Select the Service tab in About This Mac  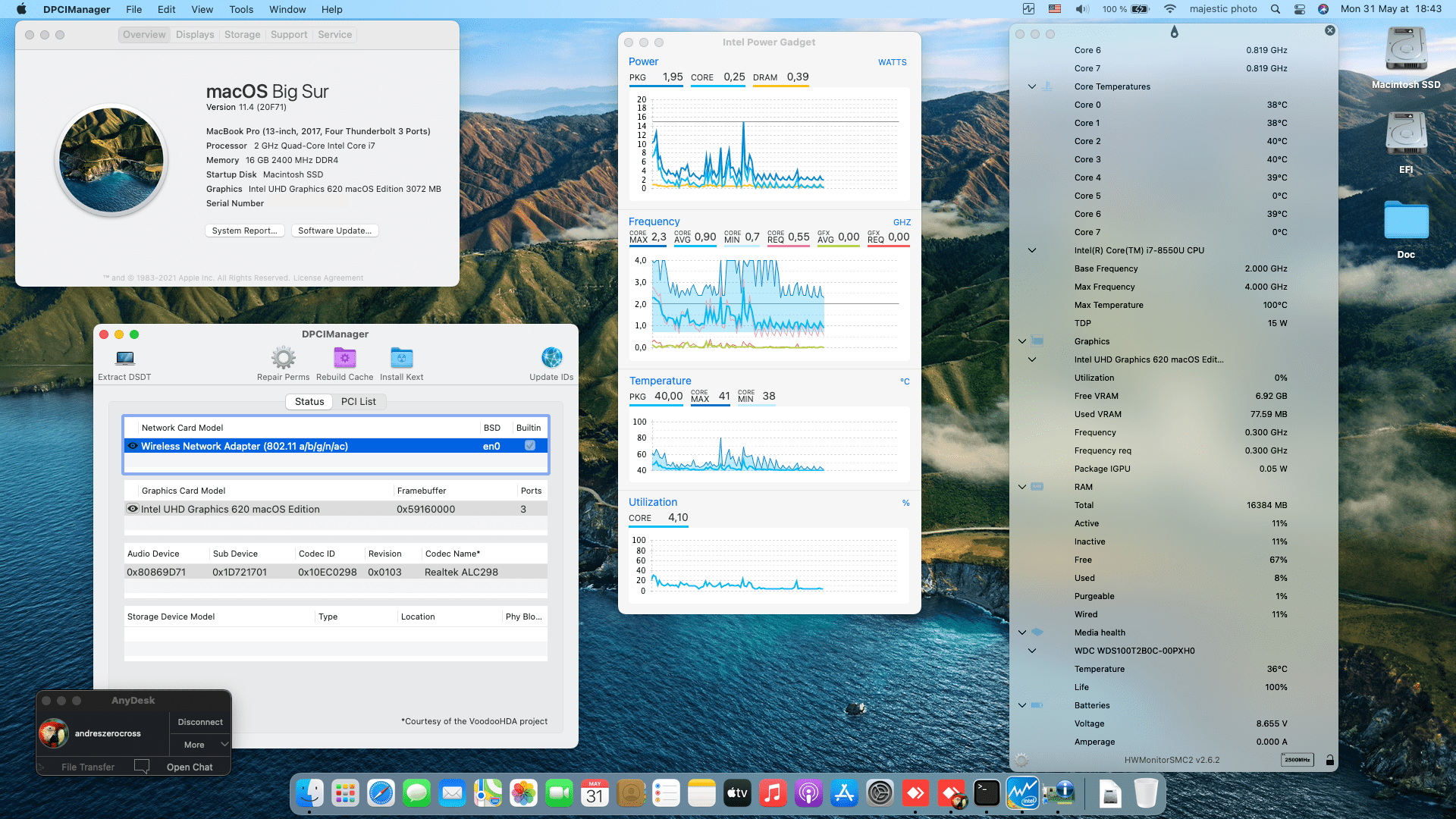click(334, 35)
